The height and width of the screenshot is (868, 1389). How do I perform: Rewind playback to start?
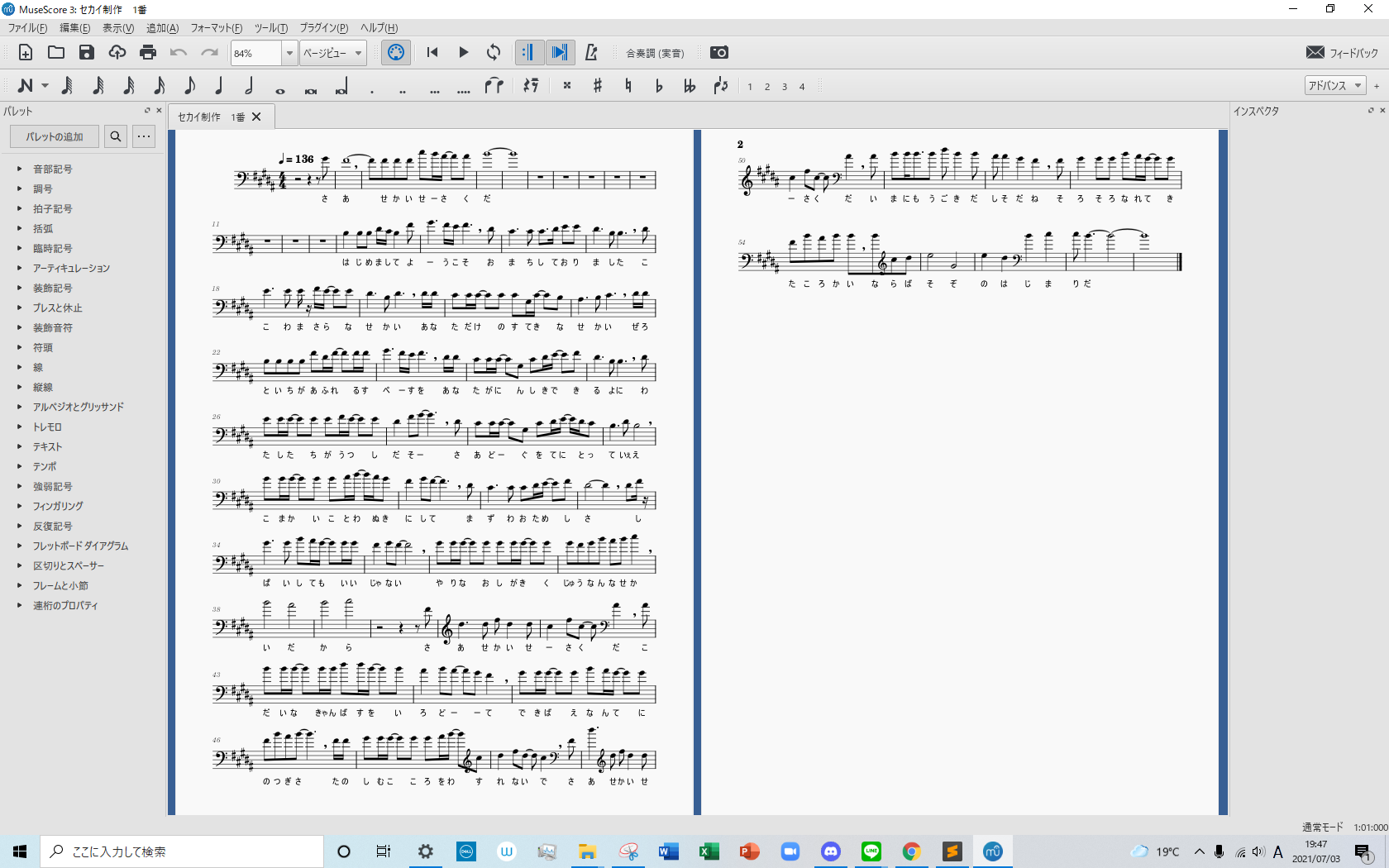tap(432, 53)
